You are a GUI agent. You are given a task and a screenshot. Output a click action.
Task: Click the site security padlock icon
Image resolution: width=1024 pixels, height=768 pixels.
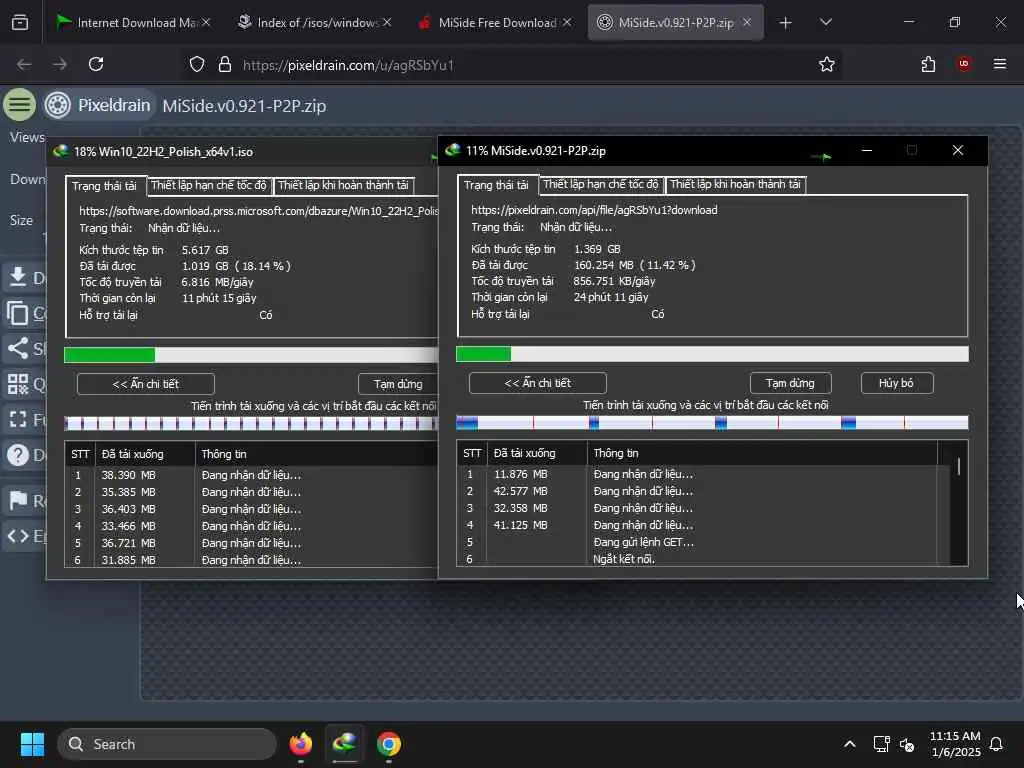tap(225, 64)
